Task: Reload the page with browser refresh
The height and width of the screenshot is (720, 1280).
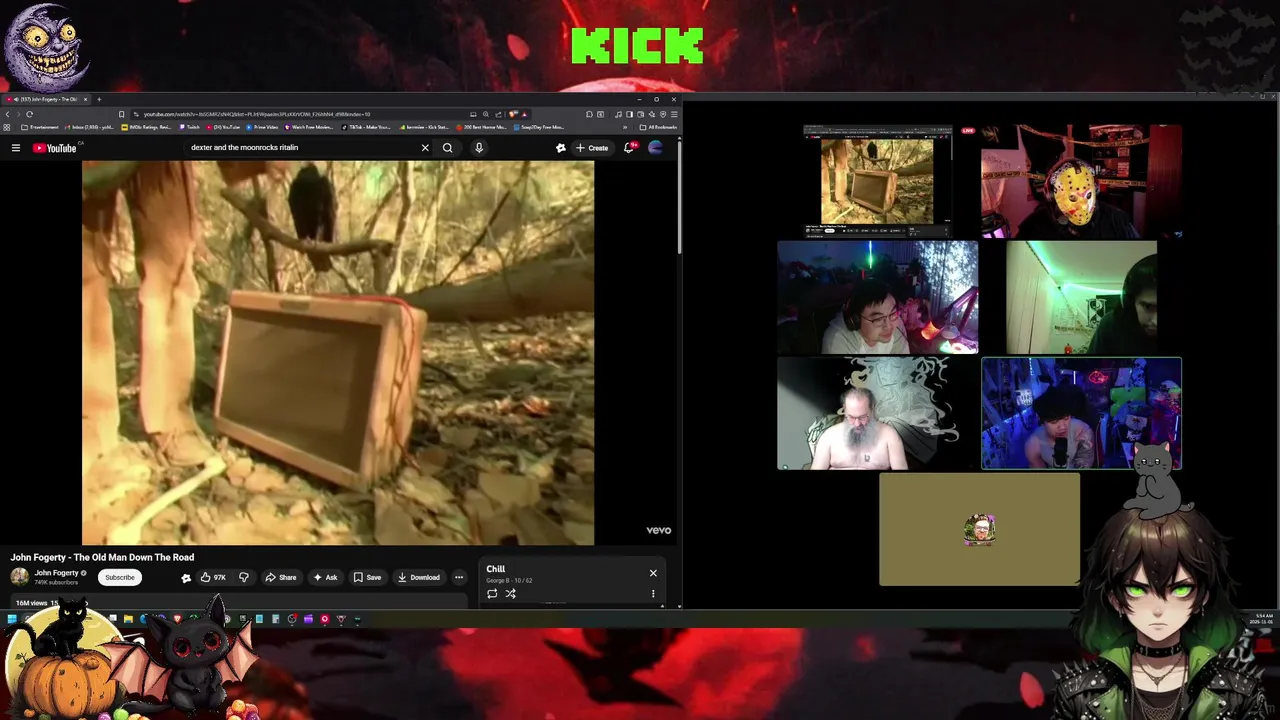Action: (29, 114)
